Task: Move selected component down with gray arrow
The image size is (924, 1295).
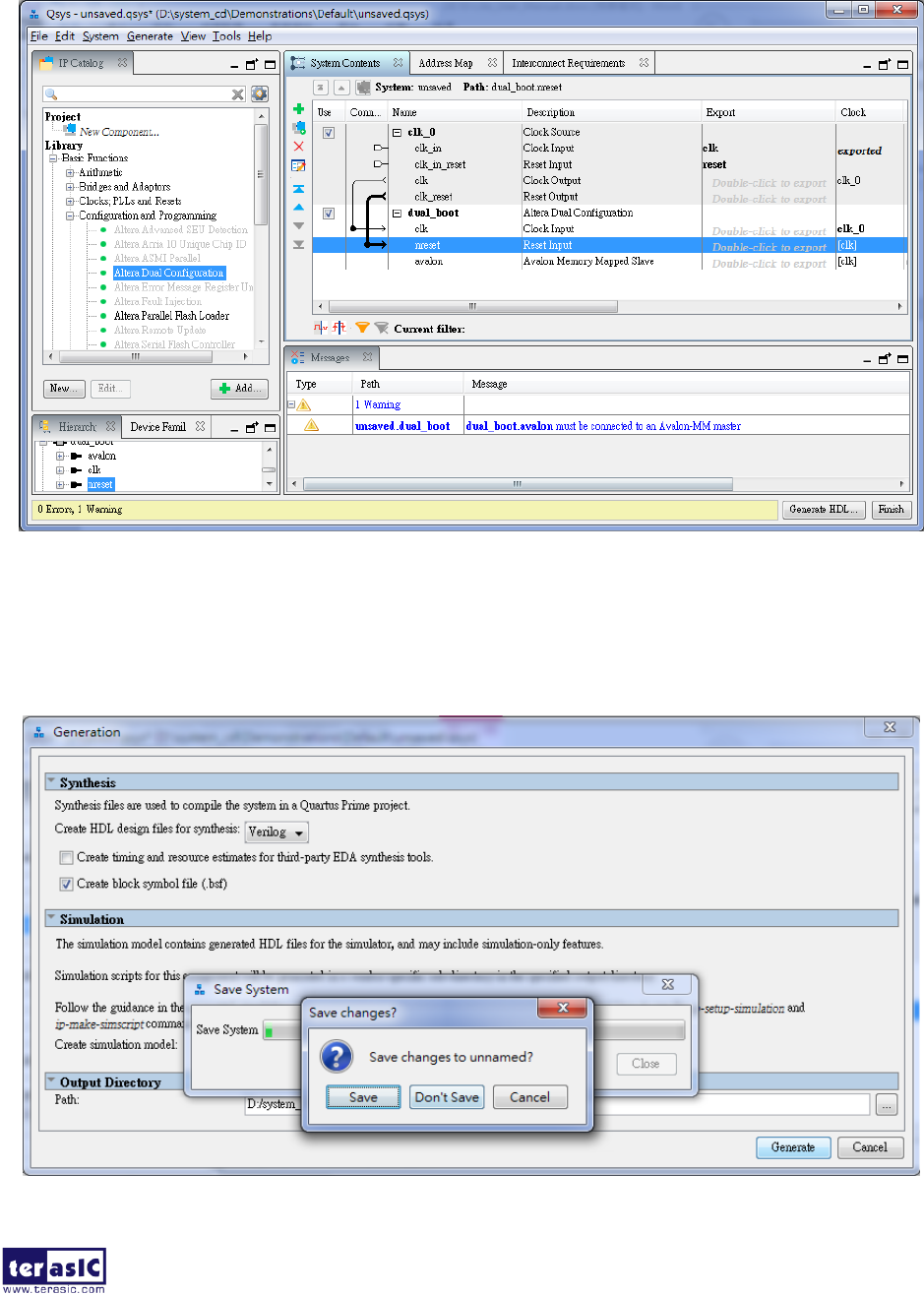Action: (299, 225)
